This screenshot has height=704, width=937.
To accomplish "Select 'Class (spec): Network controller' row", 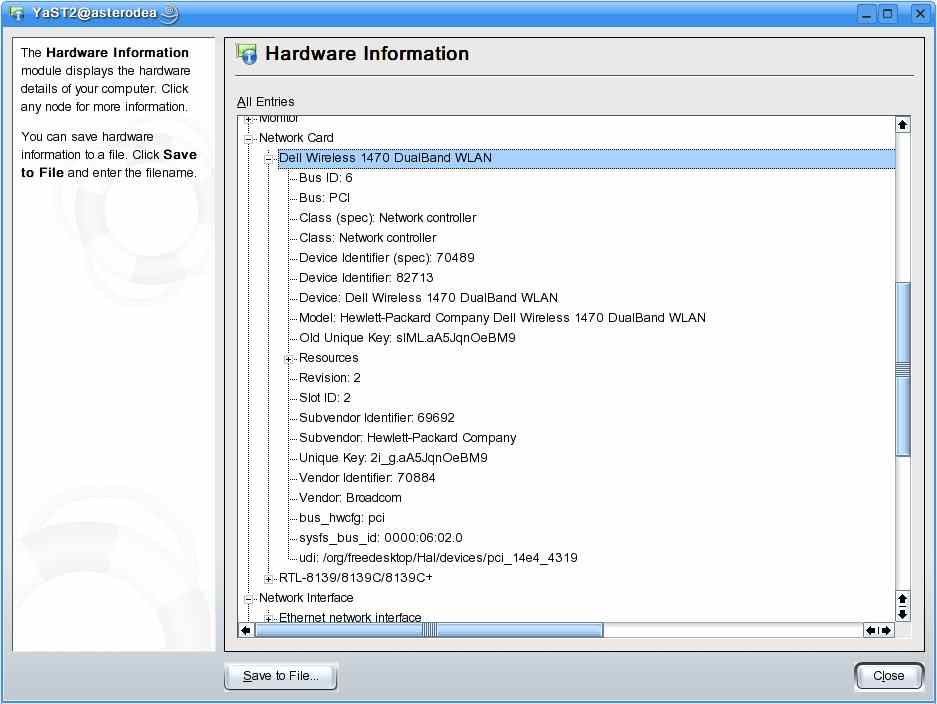I will (x=388, y=218).
